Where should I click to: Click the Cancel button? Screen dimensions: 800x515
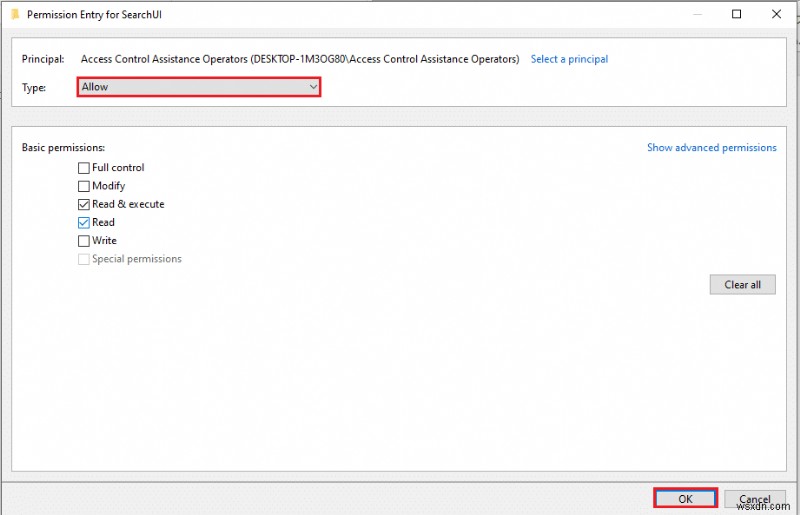pyautogui.click(x=755, y=499)
